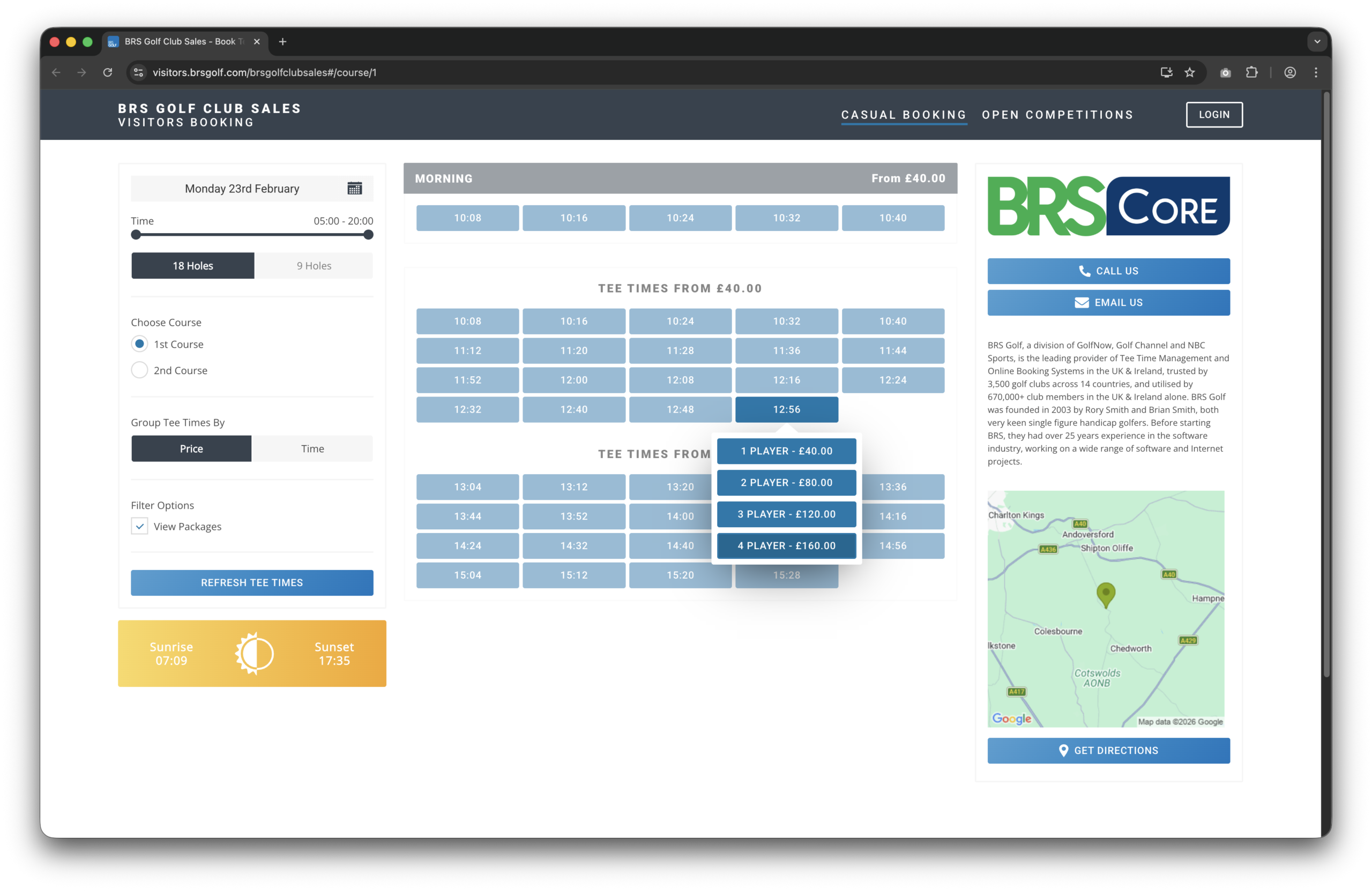Select the 12:24 tee time
Image resolution: width=1372 pixels, height=891 pixels.
click(893, 380)
